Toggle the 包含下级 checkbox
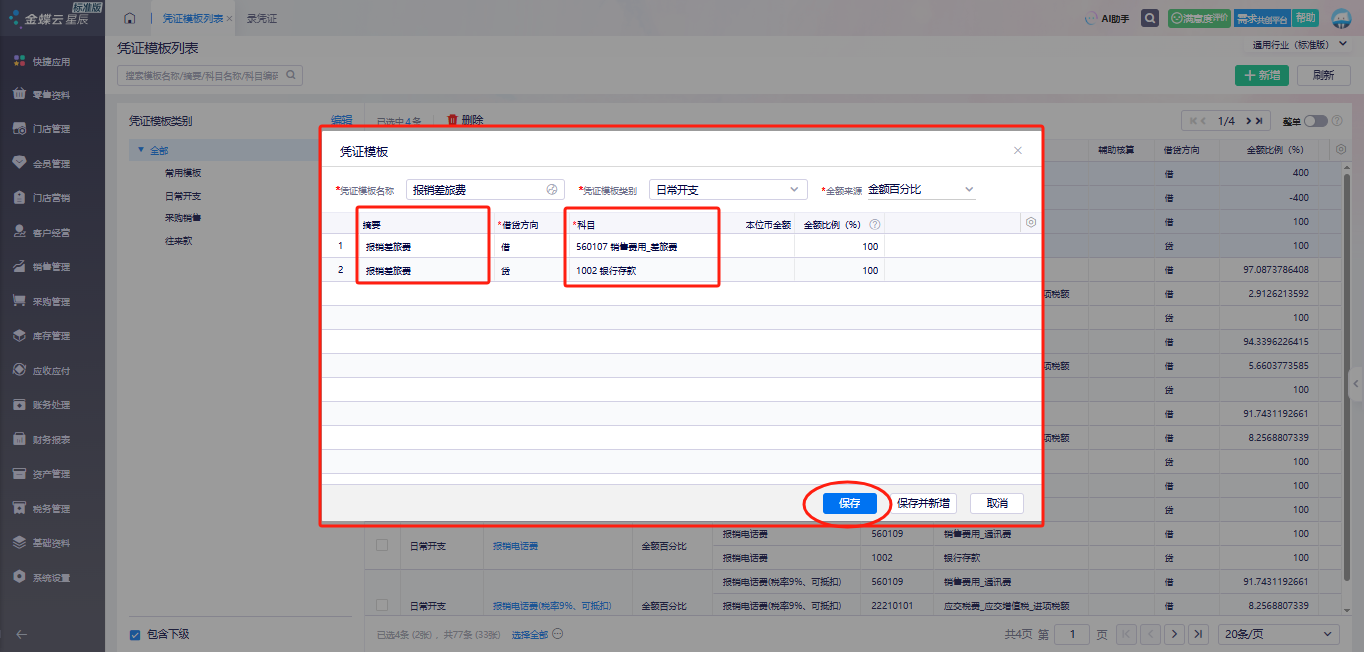Image resolution: width=1364 pixels, height=652 pixels. click(135, 634)
